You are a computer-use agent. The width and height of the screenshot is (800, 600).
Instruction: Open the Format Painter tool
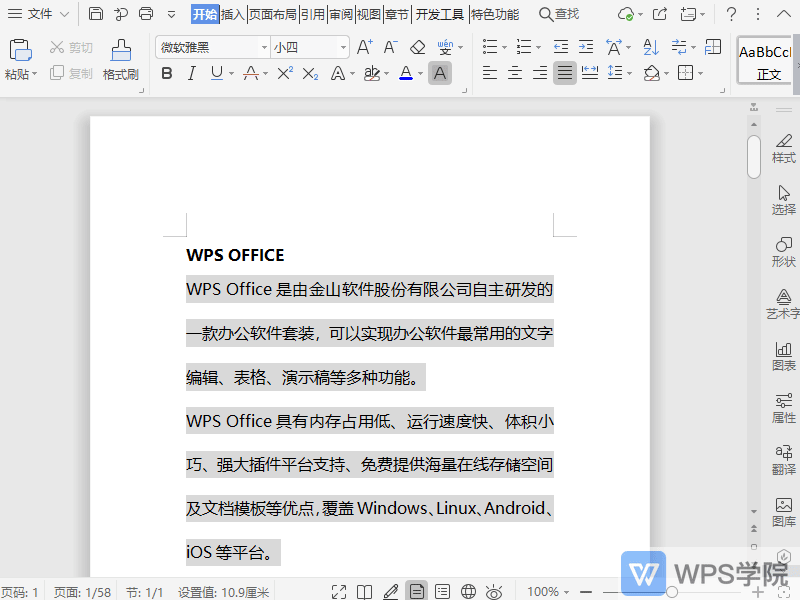(x=120, y=60)
